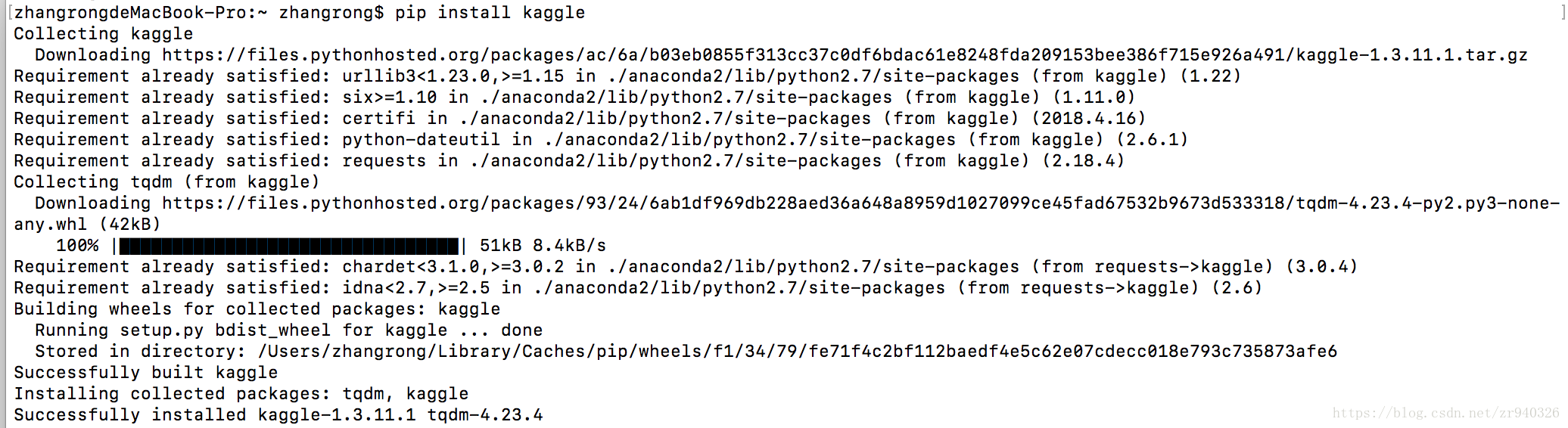Click the 'Running setup.py bdist_wheel' line
This screenshot has height=428, width=1568.
[288, 330]
